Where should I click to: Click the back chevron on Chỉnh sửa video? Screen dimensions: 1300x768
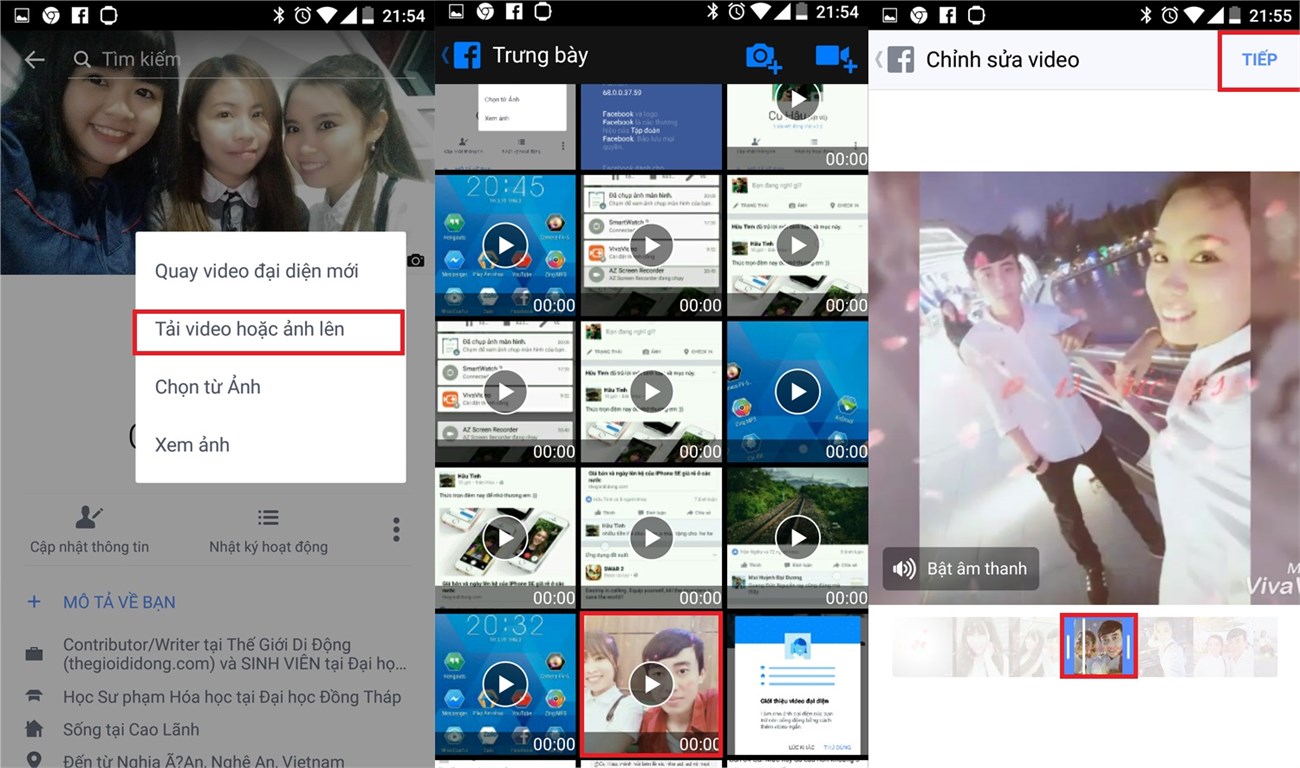tap(880, 59)
